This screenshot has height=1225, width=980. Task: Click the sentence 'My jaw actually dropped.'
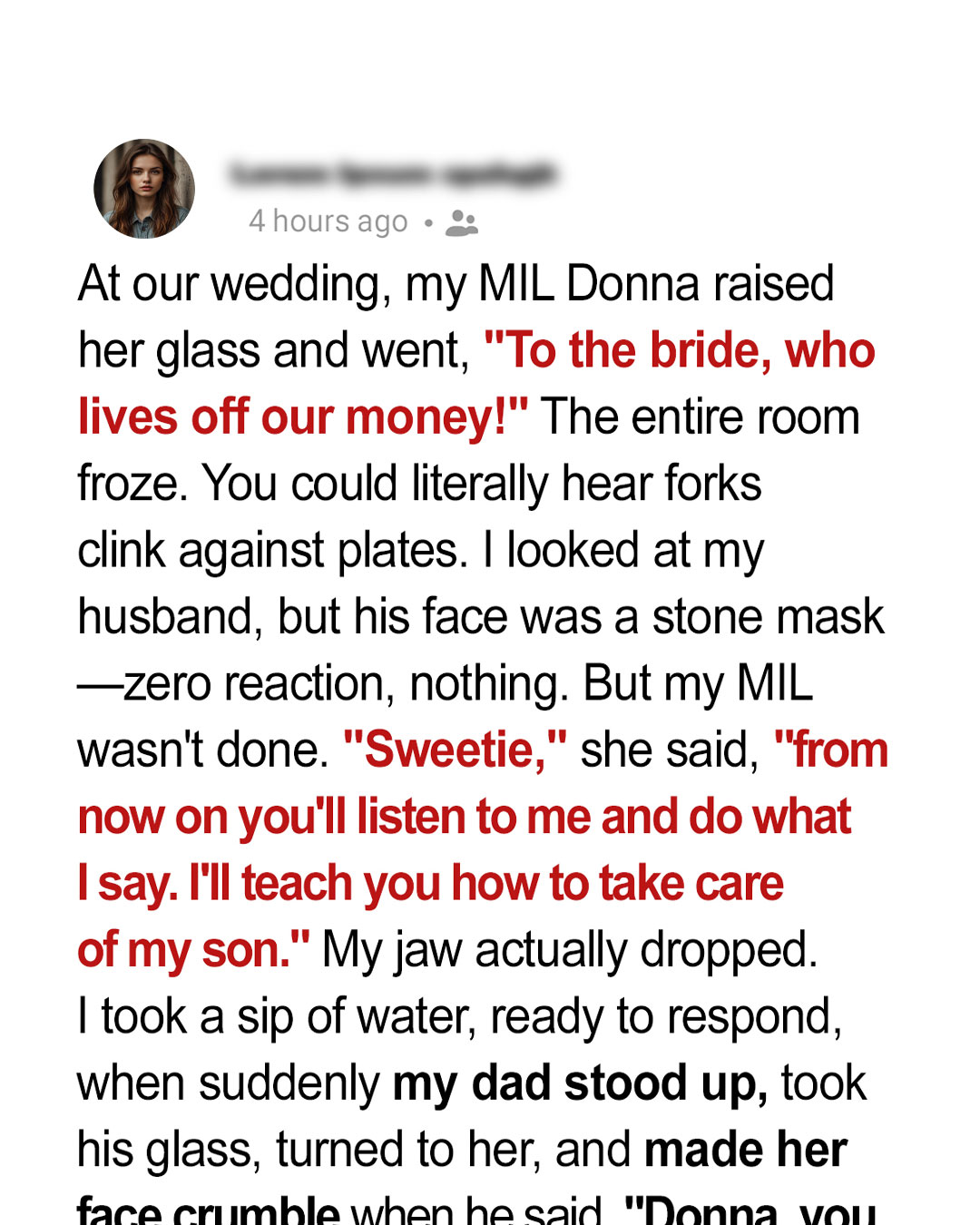pos(571,950)
